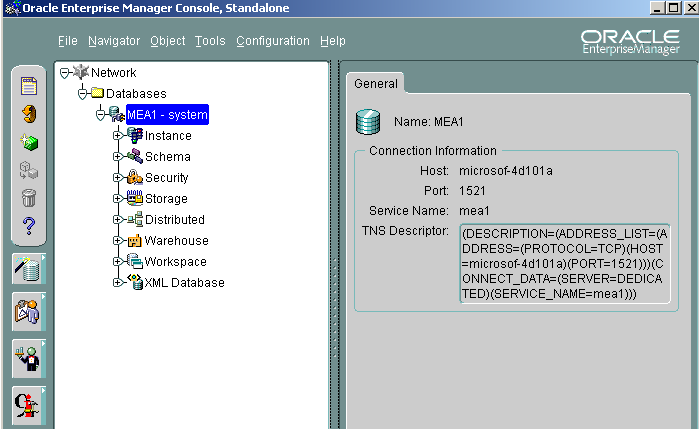The height and width of the screenshot is (429, 699).
Task: Click the Security padlock icon
Action: pos(135,177)
